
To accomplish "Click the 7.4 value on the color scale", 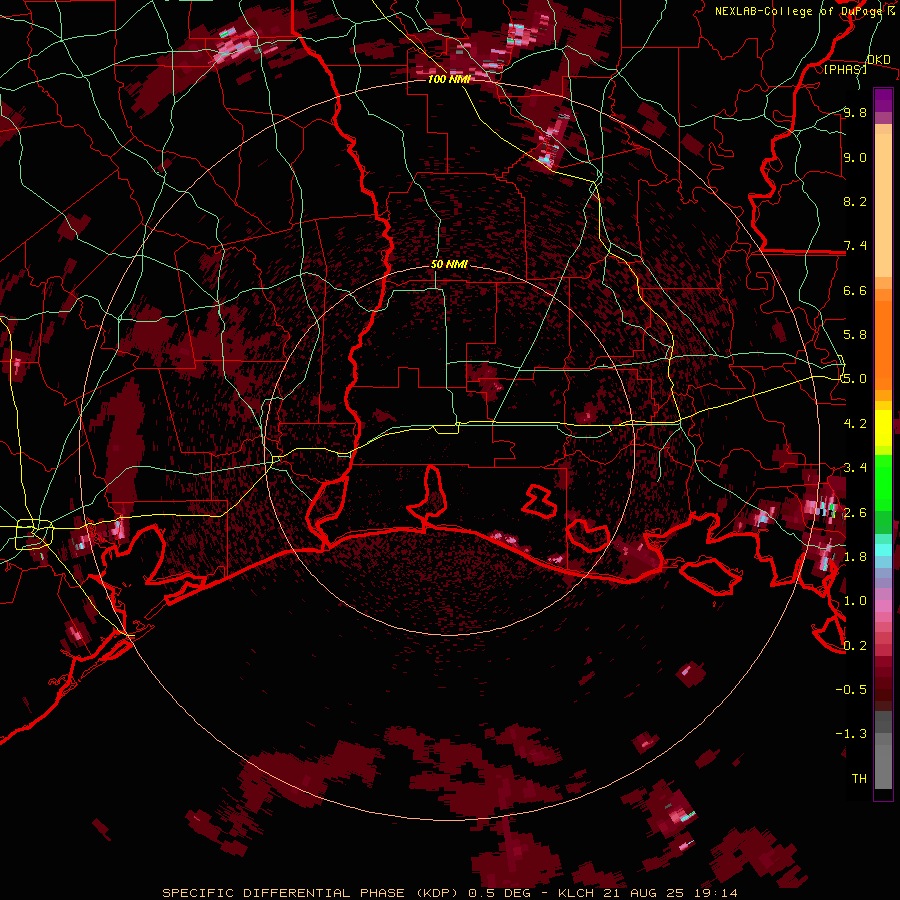I will click(855, 246).
